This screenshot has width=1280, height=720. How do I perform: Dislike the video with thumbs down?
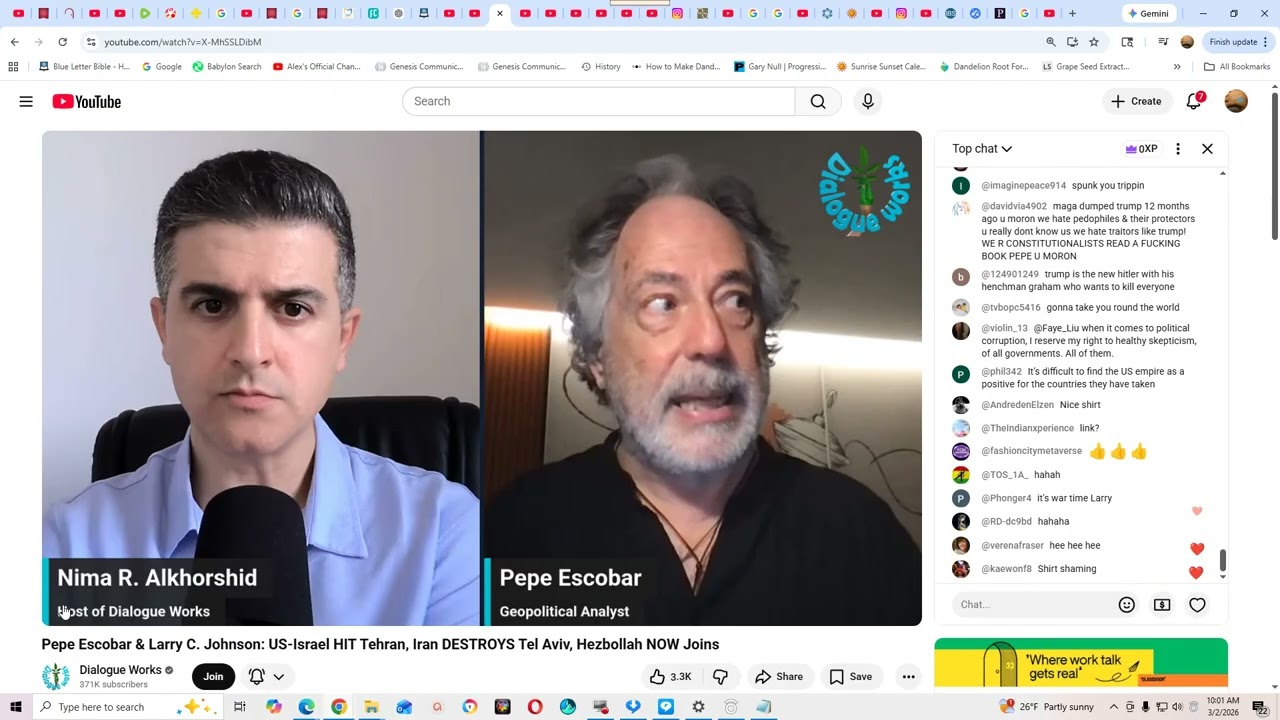pos(720,677)
